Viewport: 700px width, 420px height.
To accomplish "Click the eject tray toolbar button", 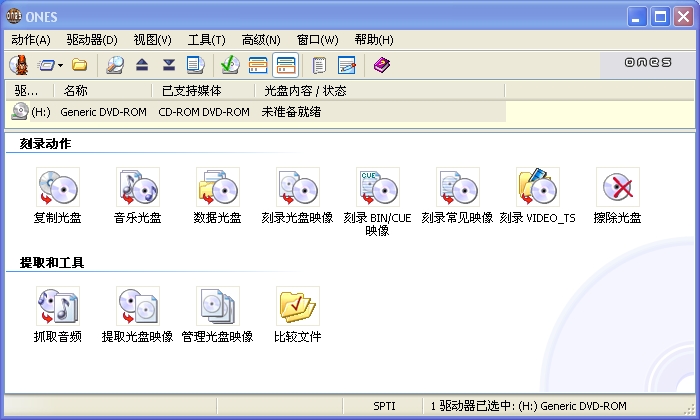I will [x=142, y=65].
